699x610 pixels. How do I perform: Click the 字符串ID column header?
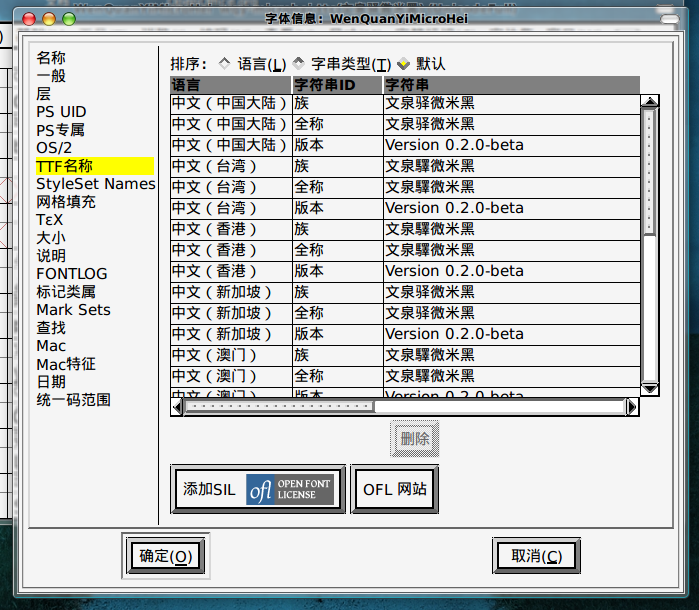[337, 85]
